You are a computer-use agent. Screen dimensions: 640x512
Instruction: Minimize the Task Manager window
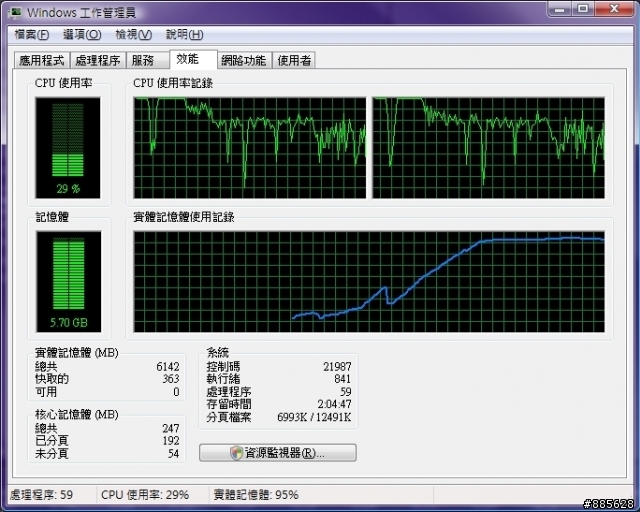(x=560, y=9)
